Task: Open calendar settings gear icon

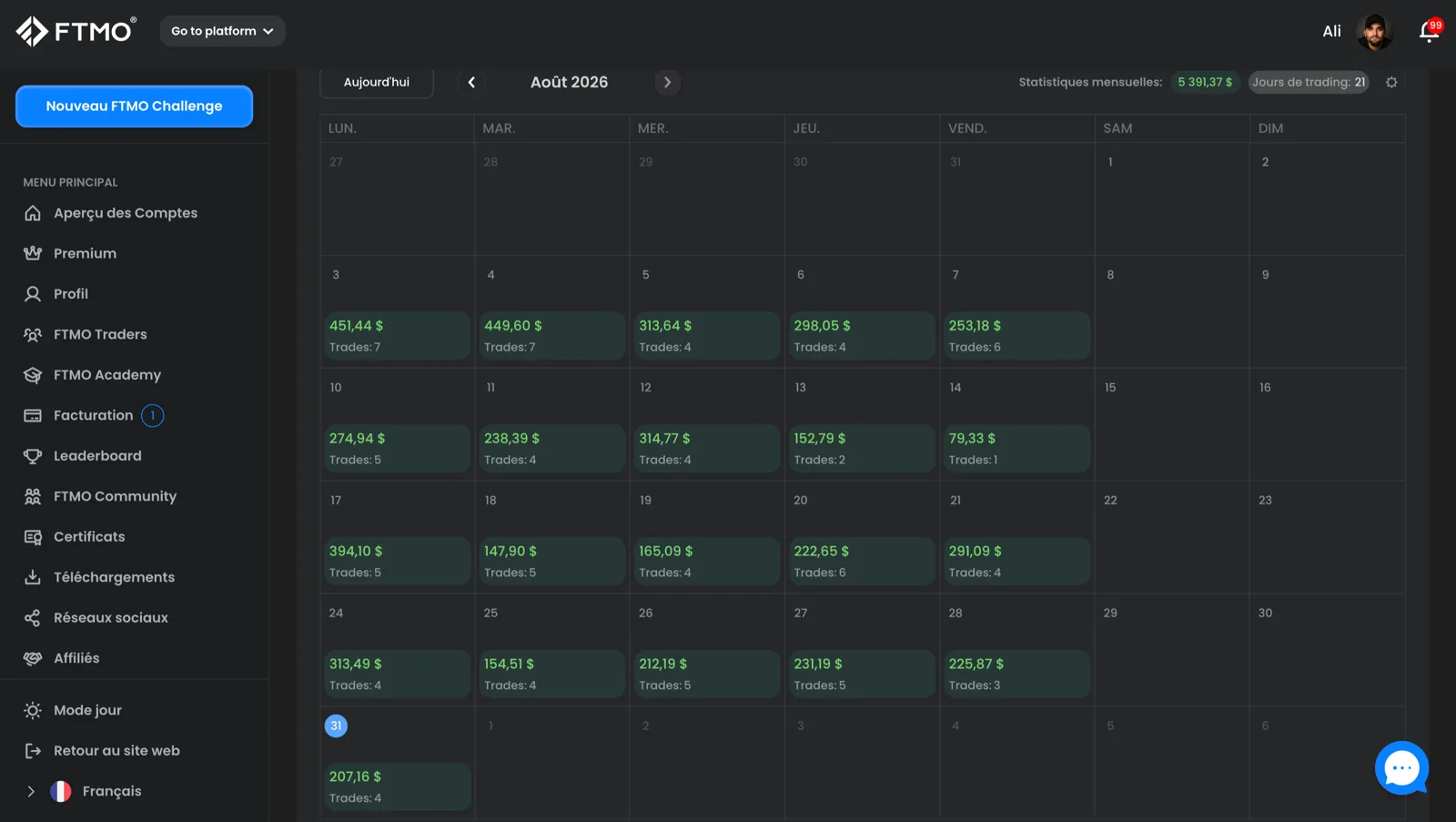Action: (1391, 82)
